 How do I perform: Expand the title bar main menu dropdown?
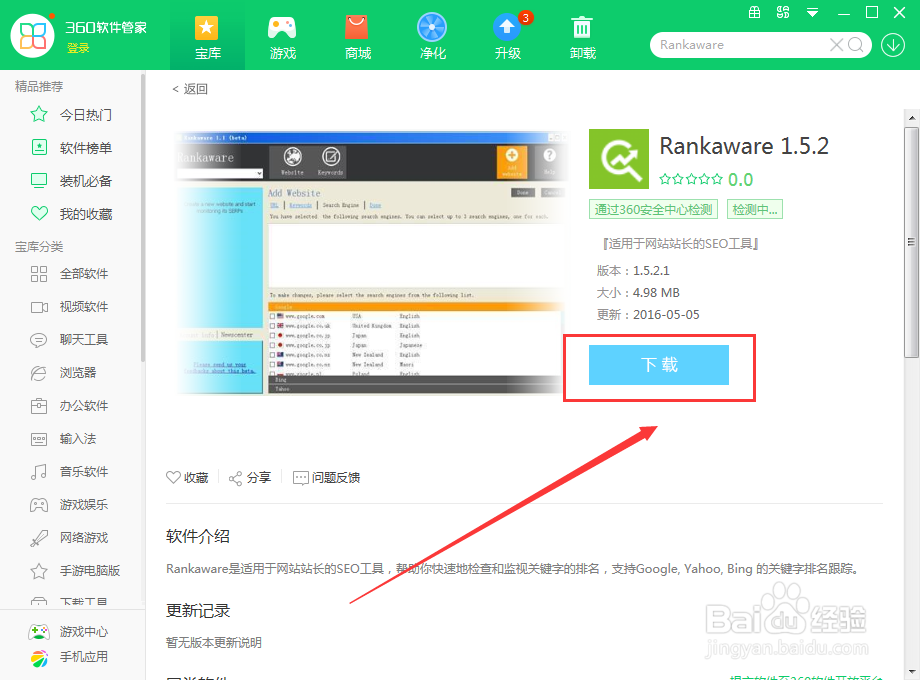coord(812,12)
